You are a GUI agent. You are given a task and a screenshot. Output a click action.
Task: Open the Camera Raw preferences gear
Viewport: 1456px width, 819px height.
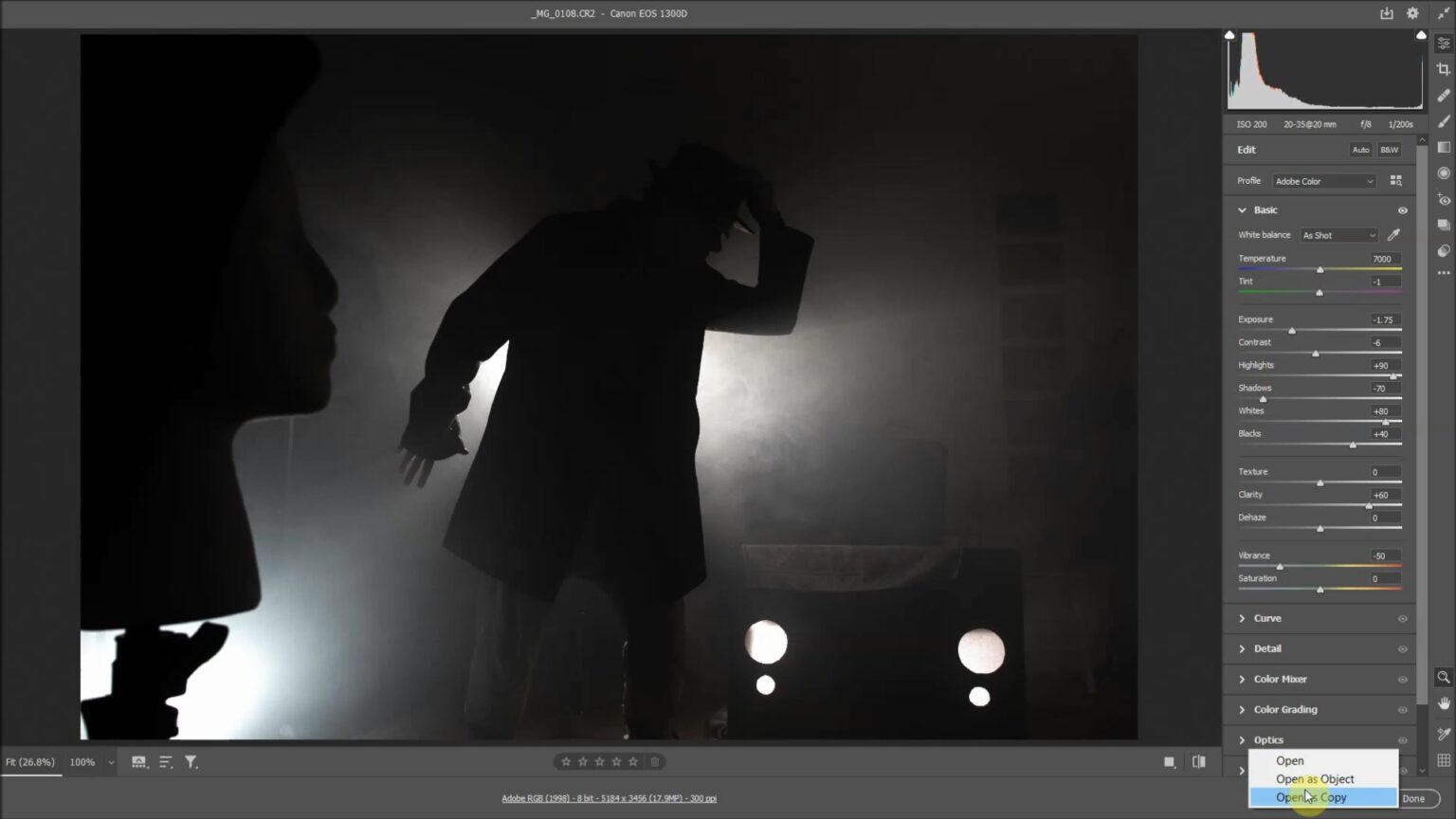(1411, 13)
